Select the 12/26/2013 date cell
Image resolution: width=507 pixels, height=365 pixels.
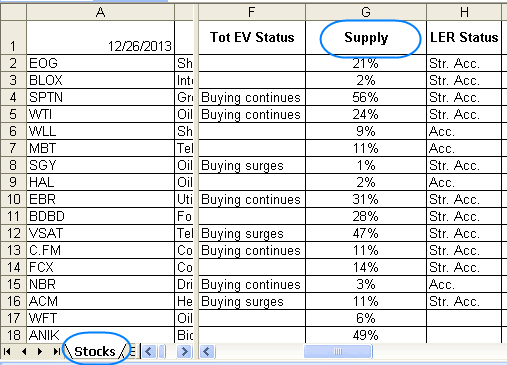click(100, 37)
